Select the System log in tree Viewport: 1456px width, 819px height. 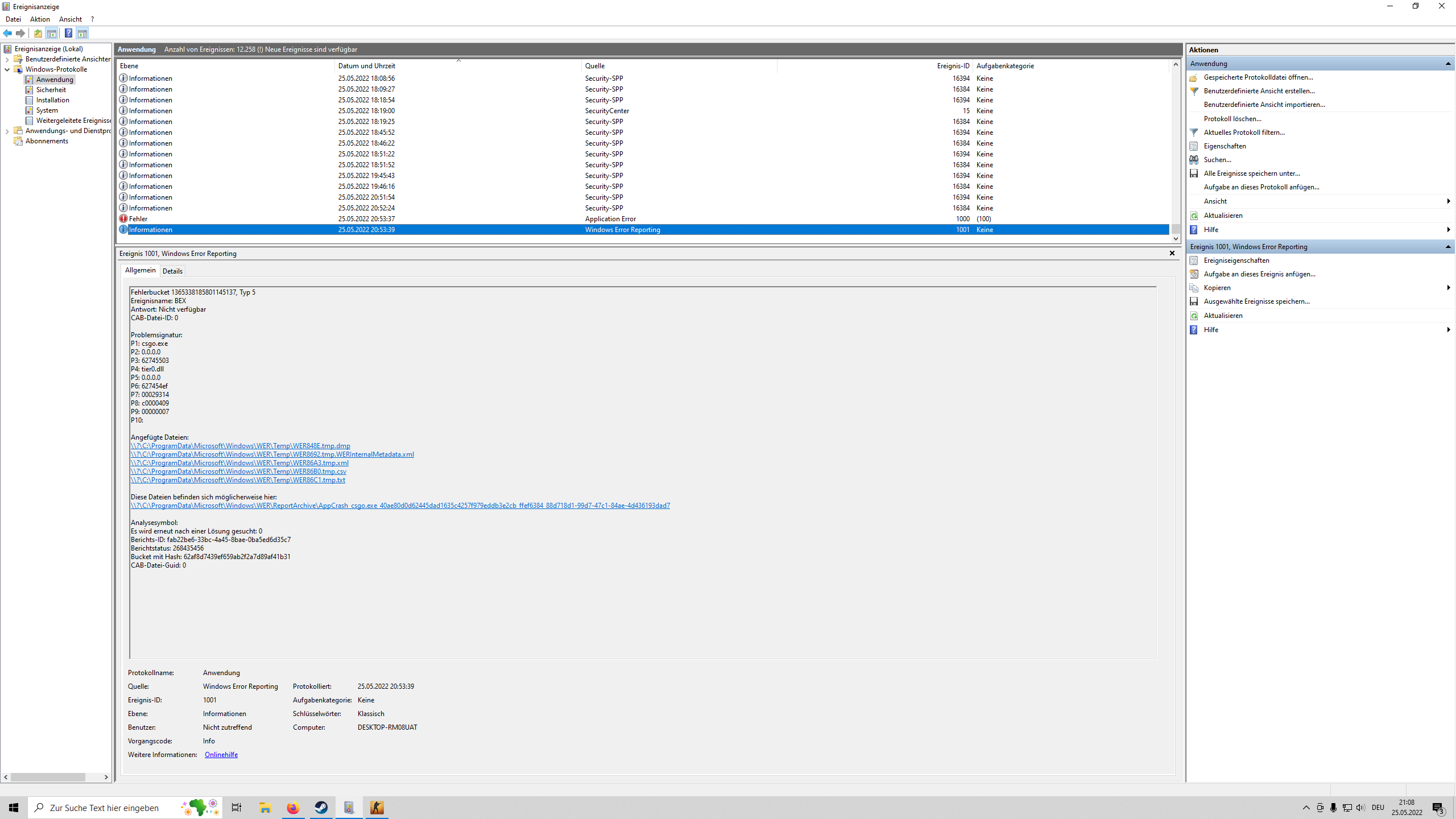coord(47,110)
